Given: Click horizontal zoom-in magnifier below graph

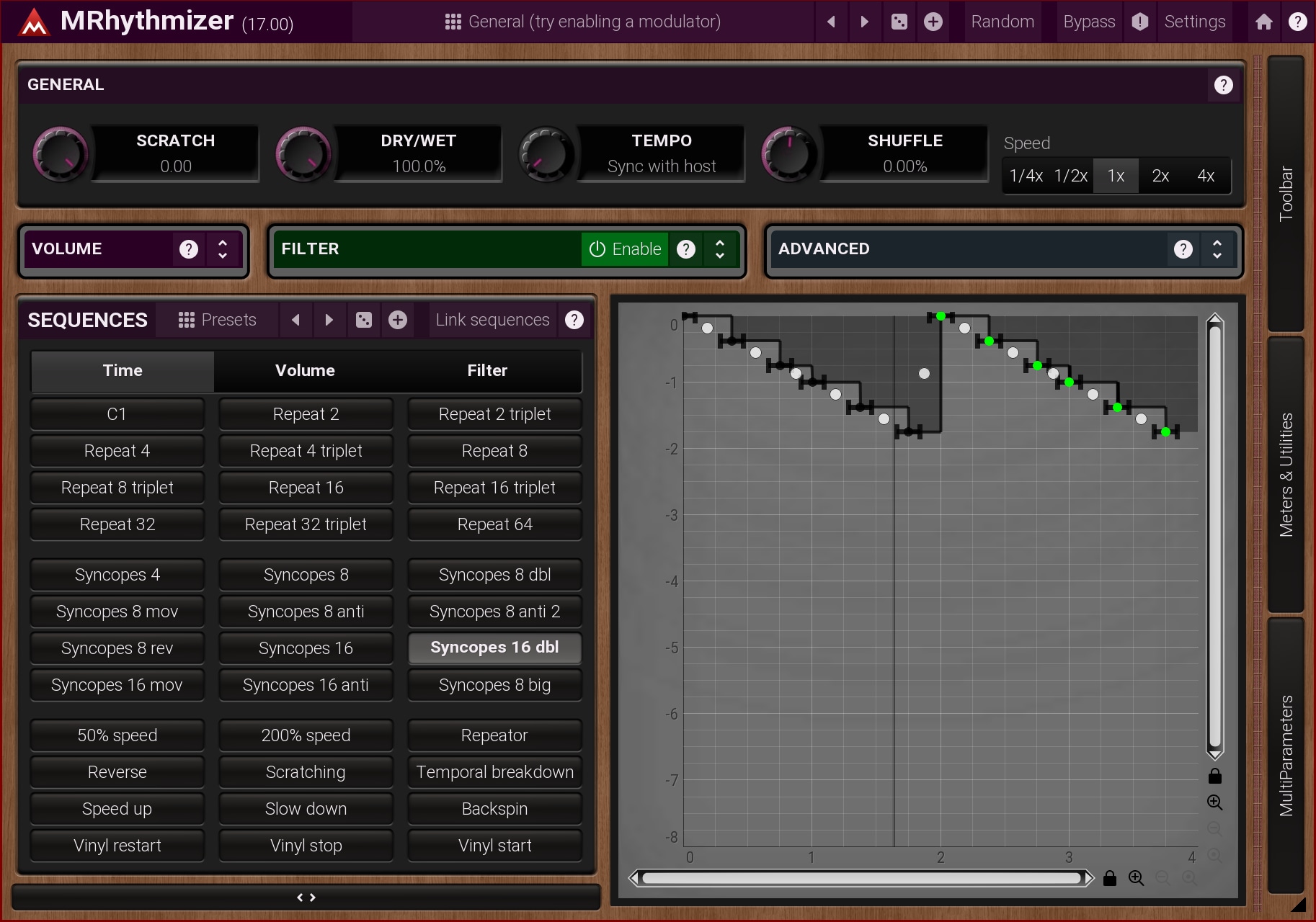Looking at the screenshot, I should 1137,878.
